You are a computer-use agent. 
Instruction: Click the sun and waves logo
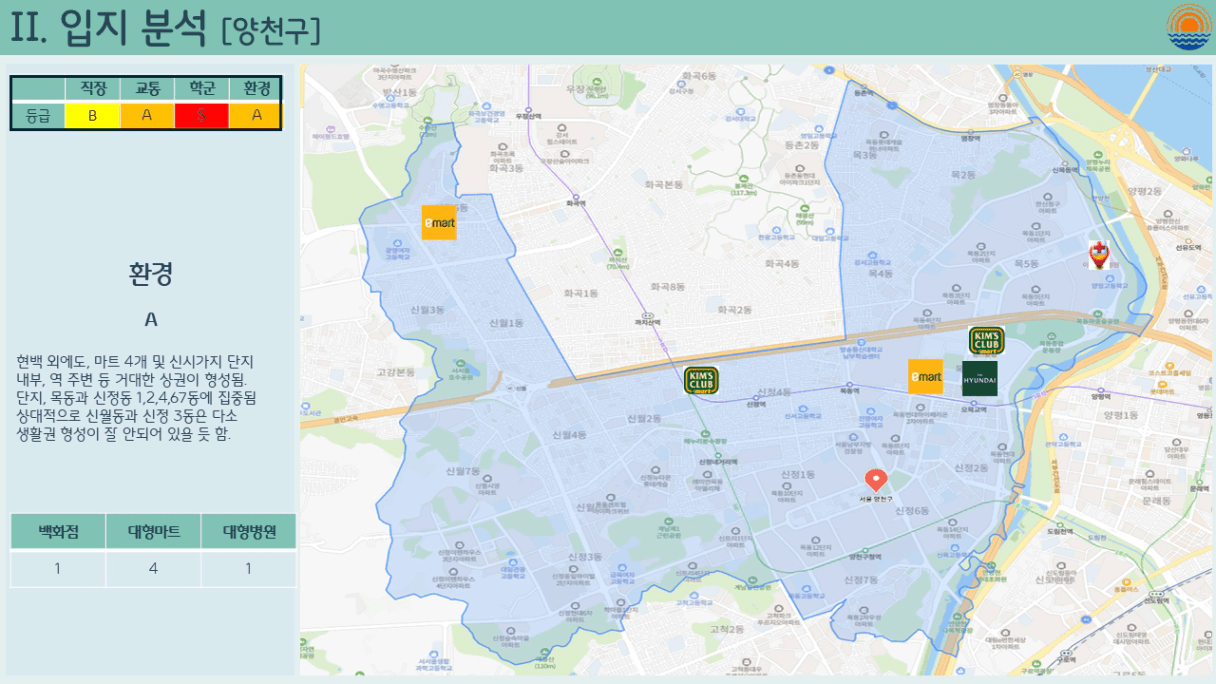click(1188, 27)
